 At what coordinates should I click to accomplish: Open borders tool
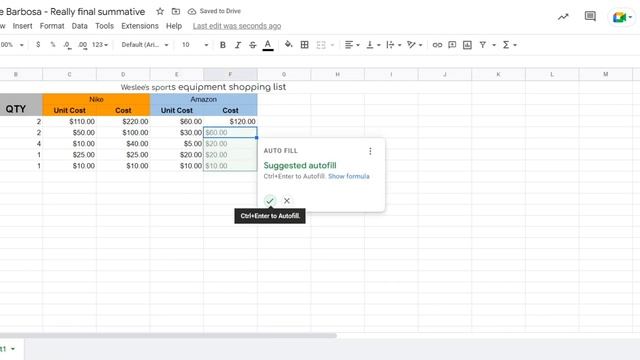pyautogui.click(x=304, y=45)
